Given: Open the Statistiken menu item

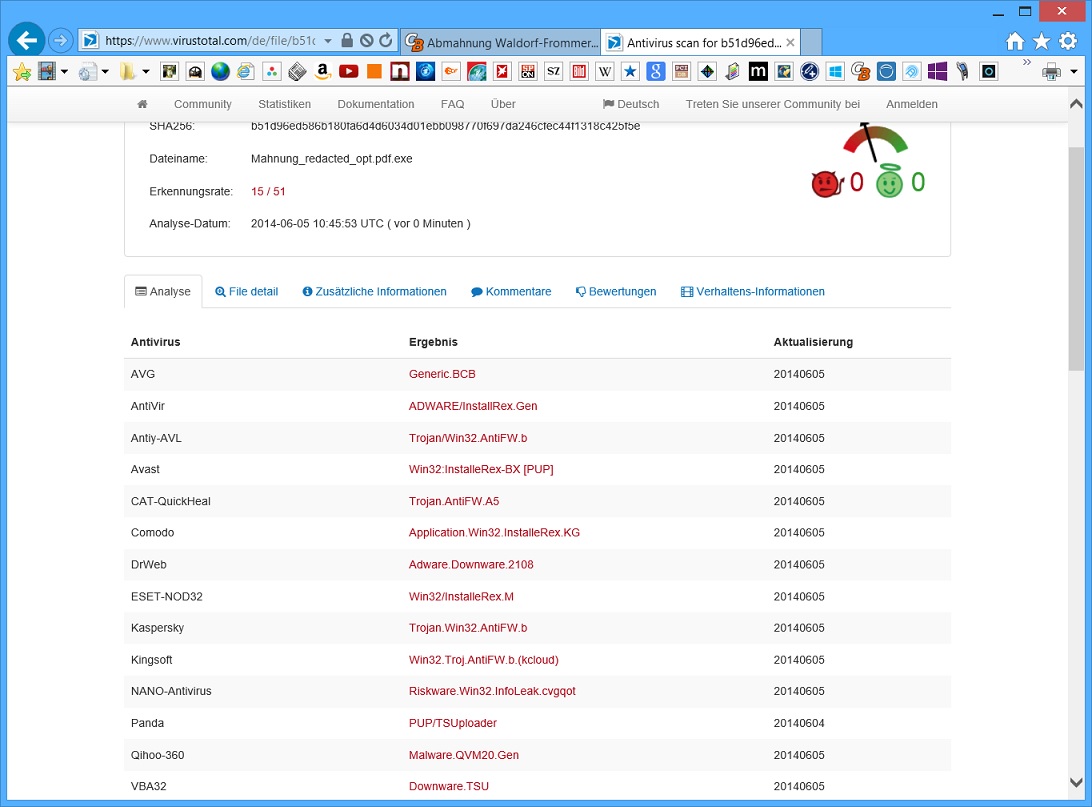Looking at the screenshot, I should 284,104.
